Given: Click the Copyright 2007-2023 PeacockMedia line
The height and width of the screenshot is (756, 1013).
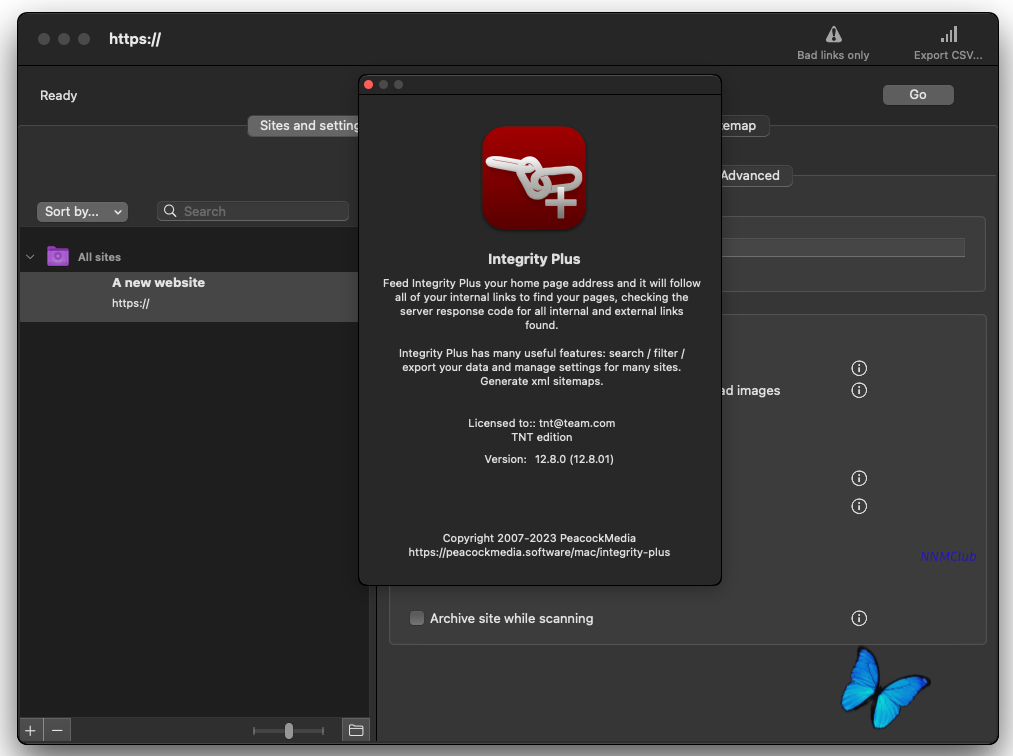Looking at the screenshot, I should pyautogui.click(x=539, y=538).
